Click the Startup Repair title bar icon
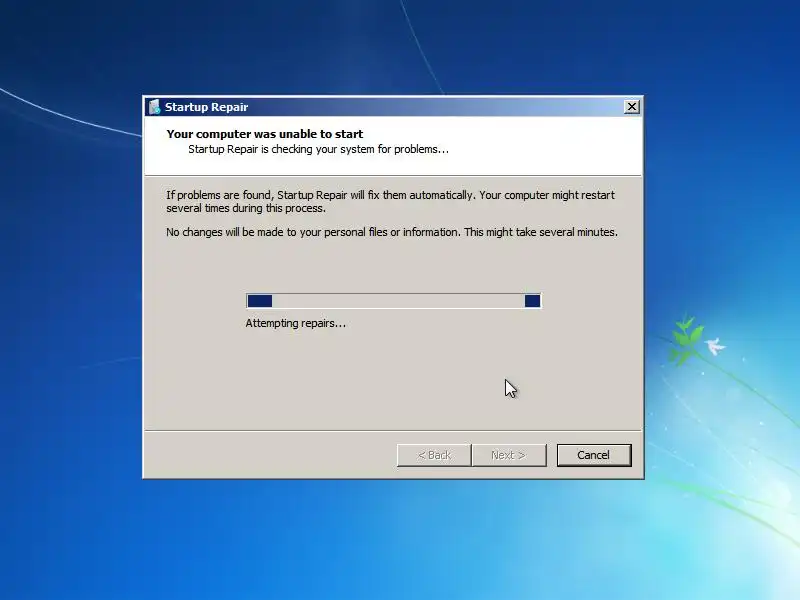Image resolution: width=800 pixels, height=600 pixels. (155, 107)
